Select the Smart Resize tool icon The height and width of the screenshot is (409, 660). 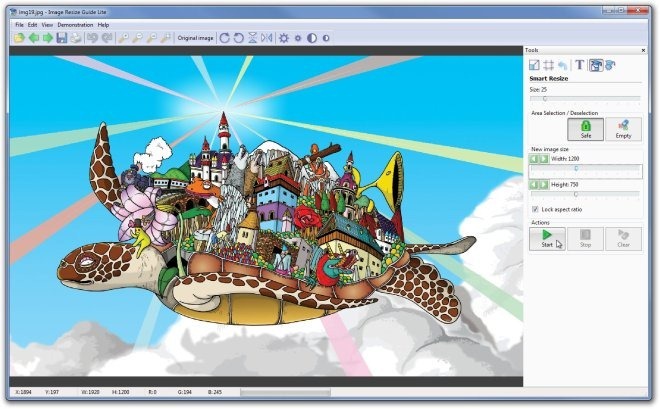[596, 65]
